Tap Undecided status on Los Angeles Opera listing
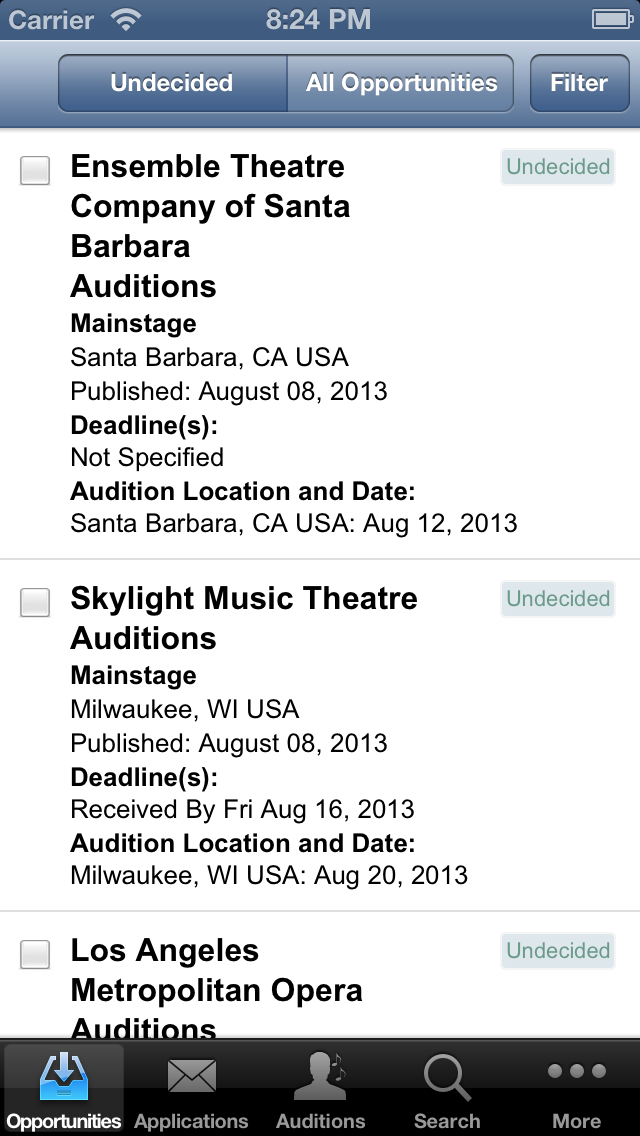The width and height of the screenshot is (640, 1136). click(x=558, y=951)
